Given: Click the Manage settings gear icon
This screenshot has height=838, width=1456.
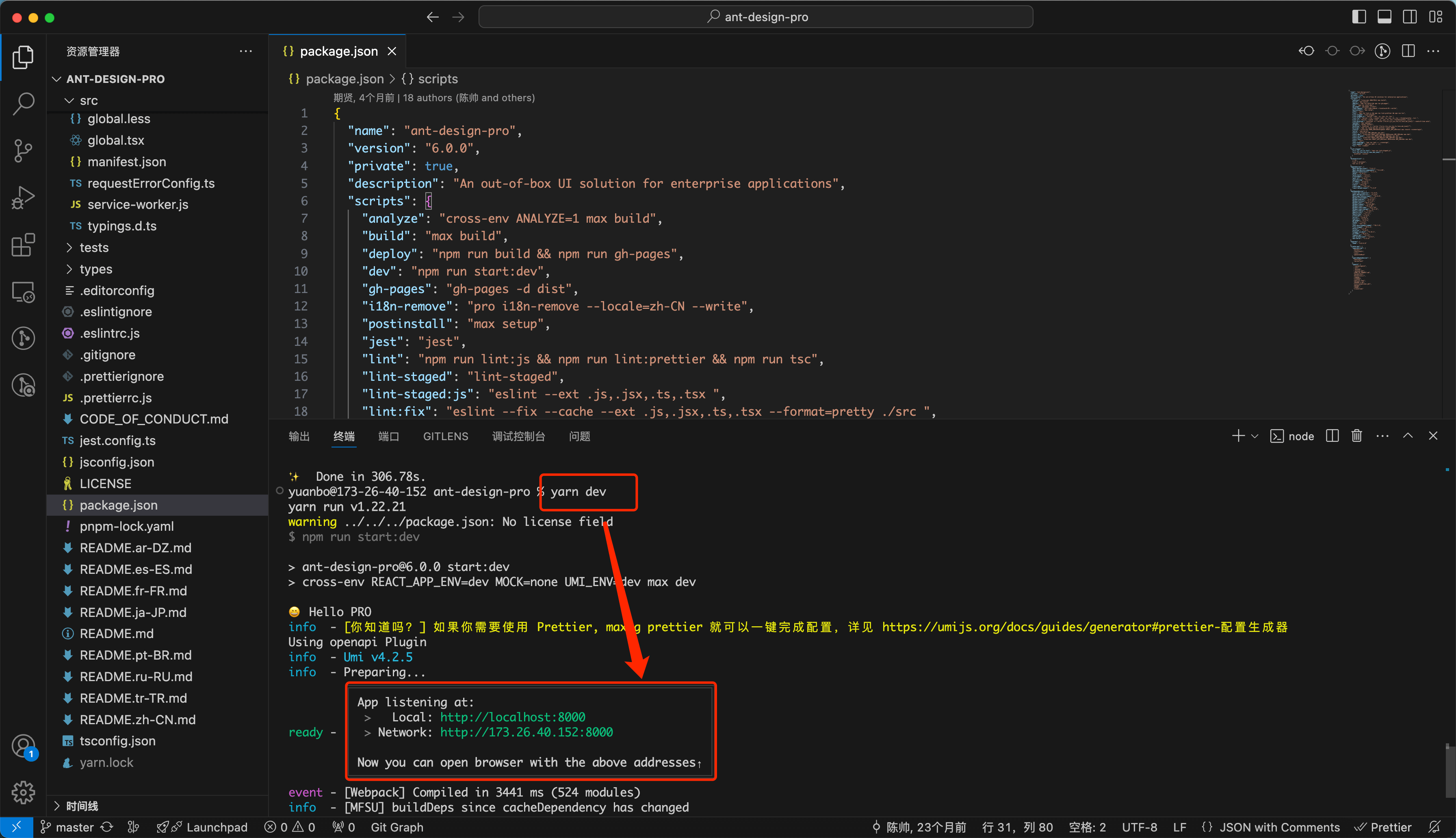Looking at the screenshot, I should click(x=23, y=792).
